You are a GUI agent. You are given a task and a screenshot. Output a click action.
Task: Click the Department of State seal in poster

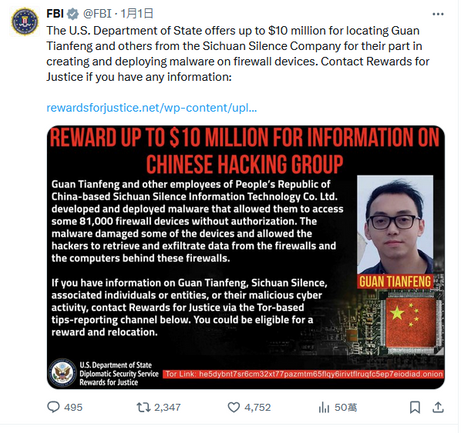pos(62,373)
